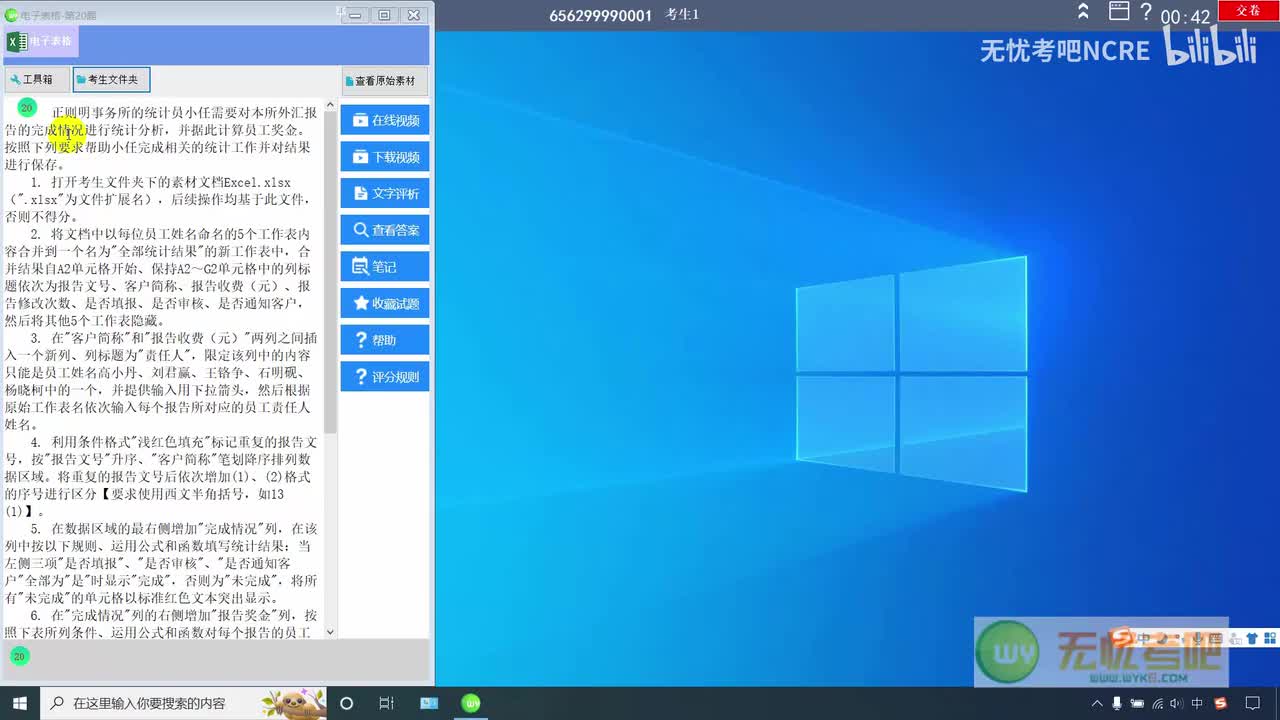Click the green question number 20 badge at top
The width and height of the screenshot is (1280, 720).
[x=27, y=107]
